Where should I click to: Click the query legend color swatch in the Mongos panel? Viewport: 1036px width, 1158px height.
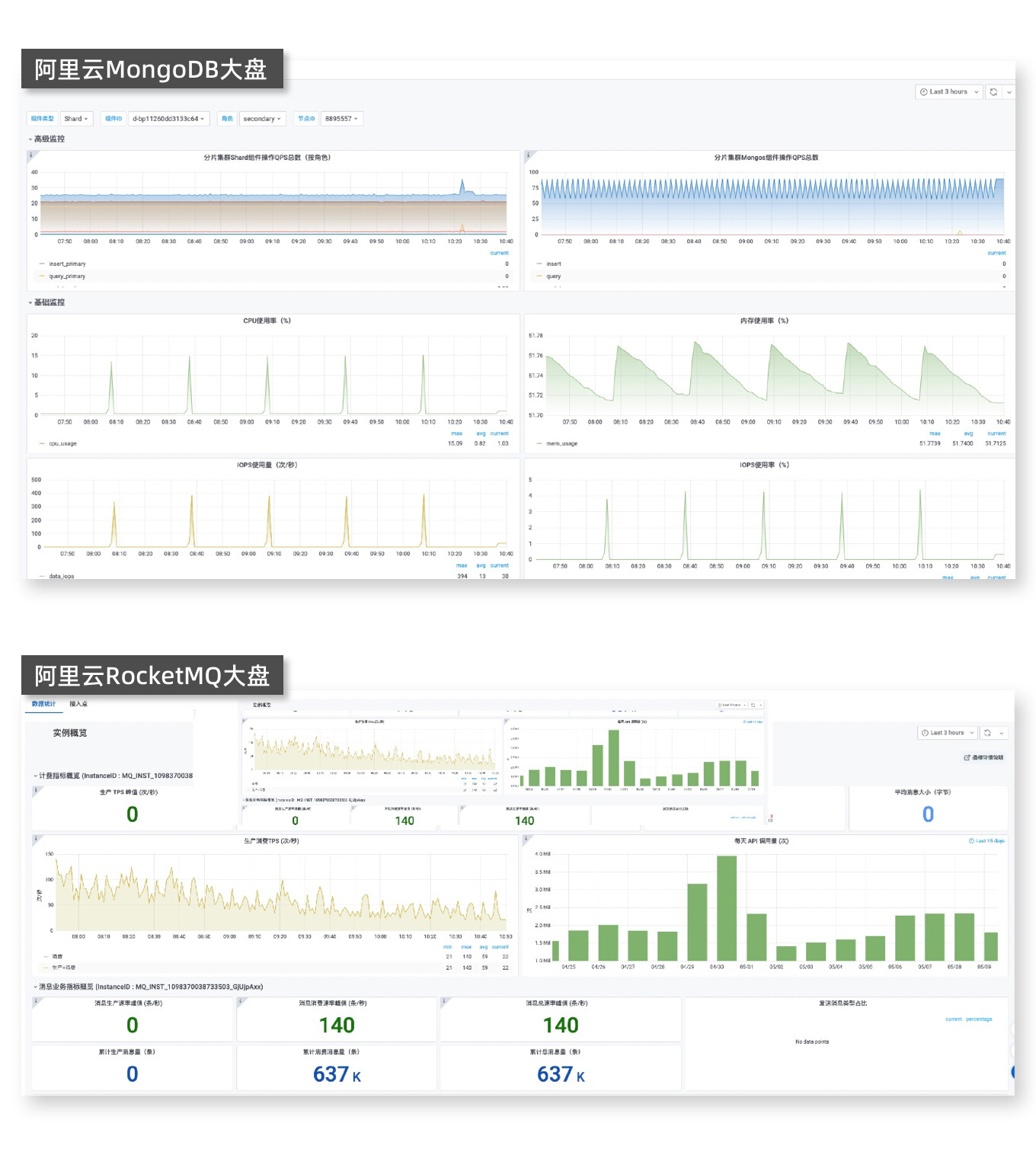539,277
